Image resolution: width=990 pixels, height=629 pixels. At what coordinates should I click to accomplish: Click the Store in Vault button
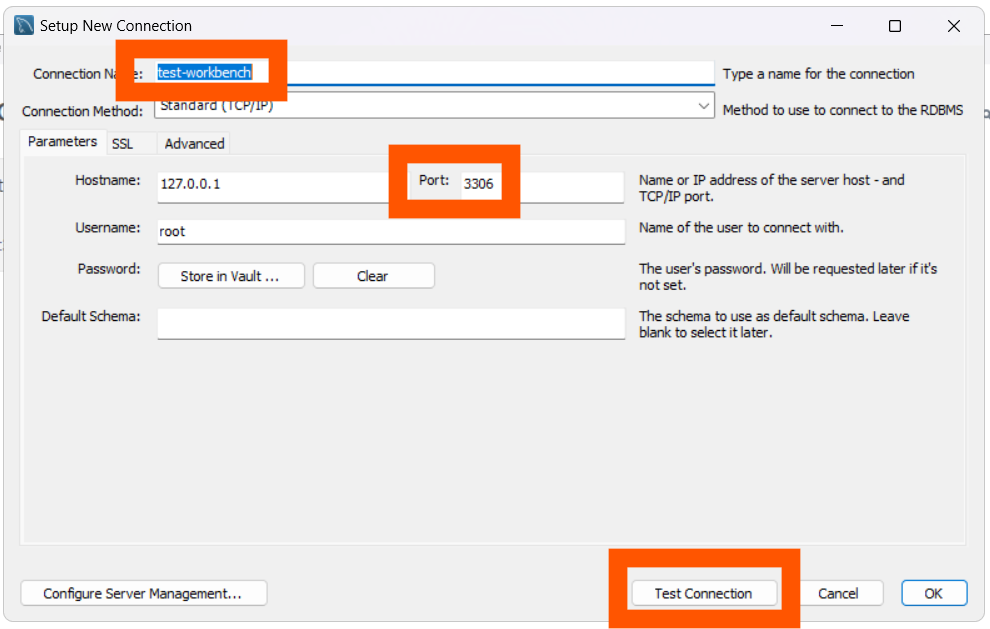(x=231, y=276)
